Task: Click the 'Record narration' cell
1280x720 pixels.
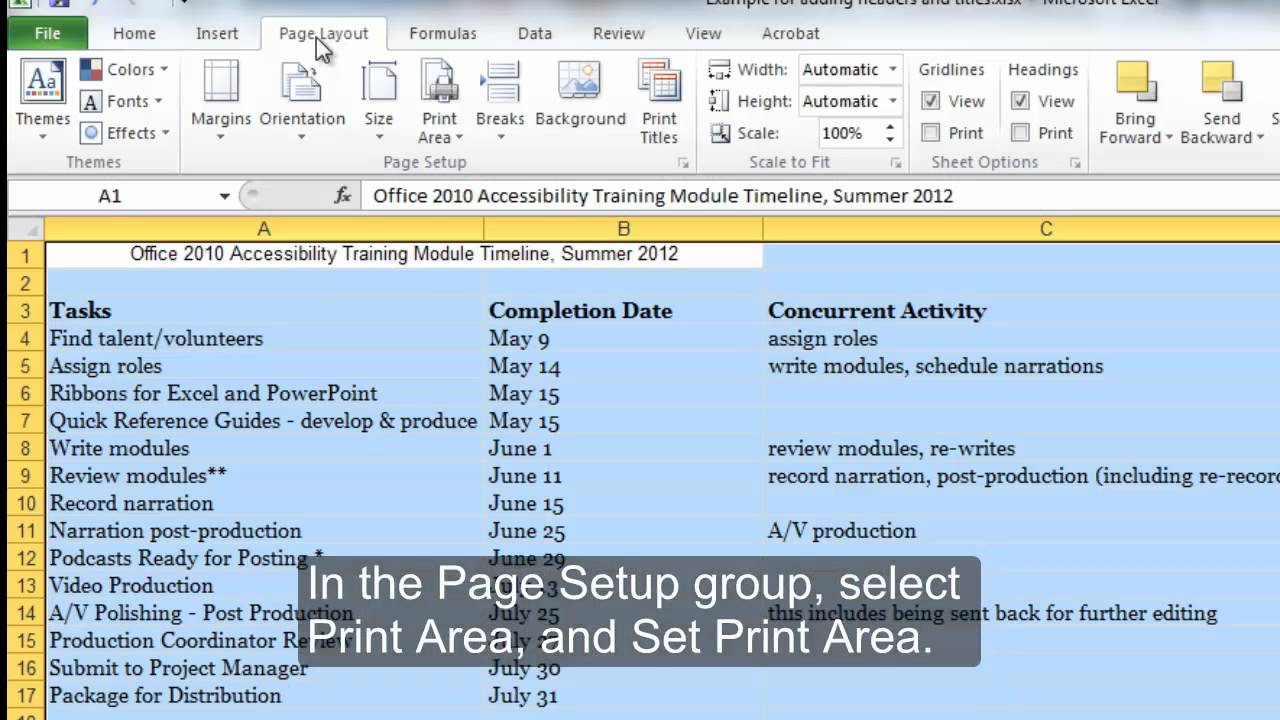Action: [264, 503]
